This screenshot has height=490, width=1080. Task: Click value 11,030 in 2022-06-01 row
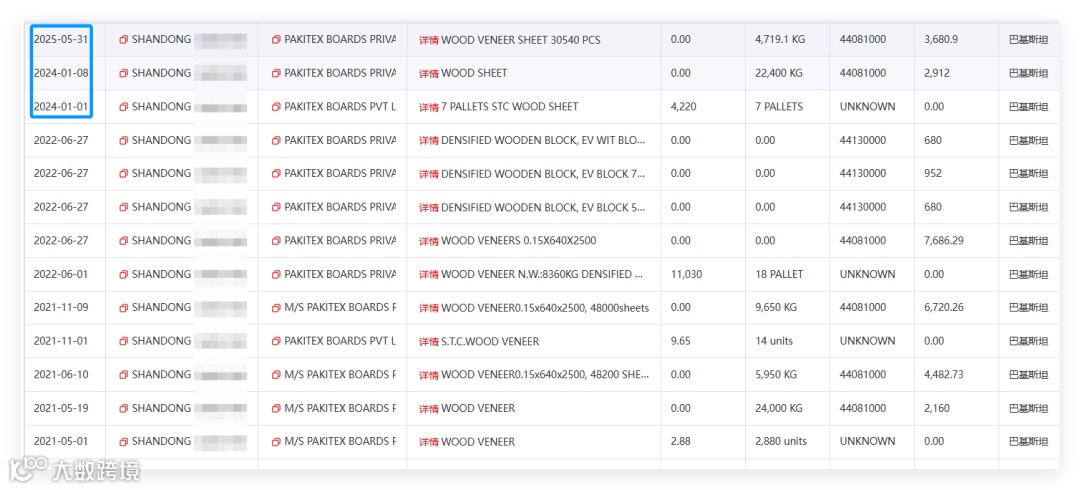point(686,274)
